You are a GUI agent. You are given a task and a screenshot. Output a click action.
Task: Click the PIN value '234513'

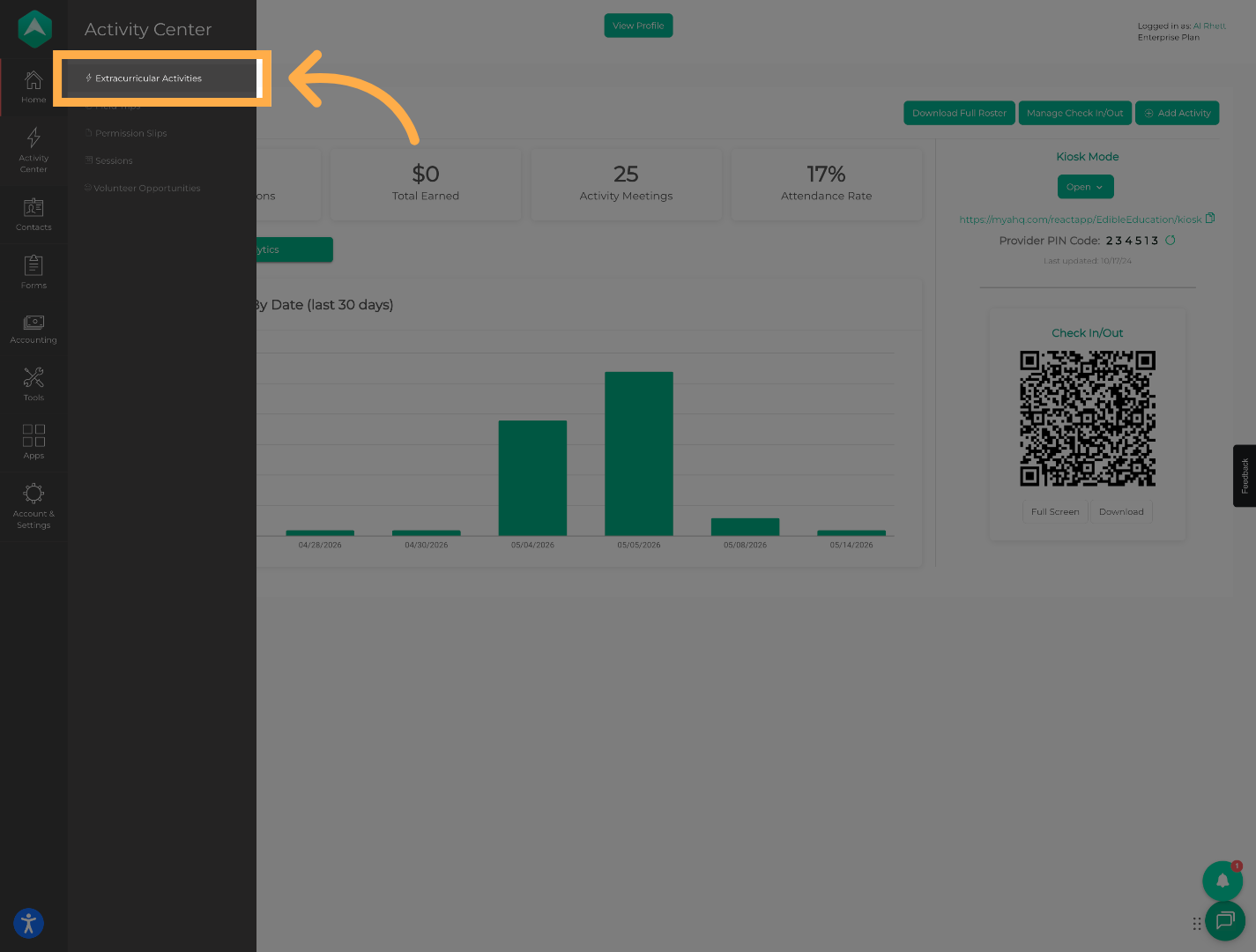[1132, 241]
